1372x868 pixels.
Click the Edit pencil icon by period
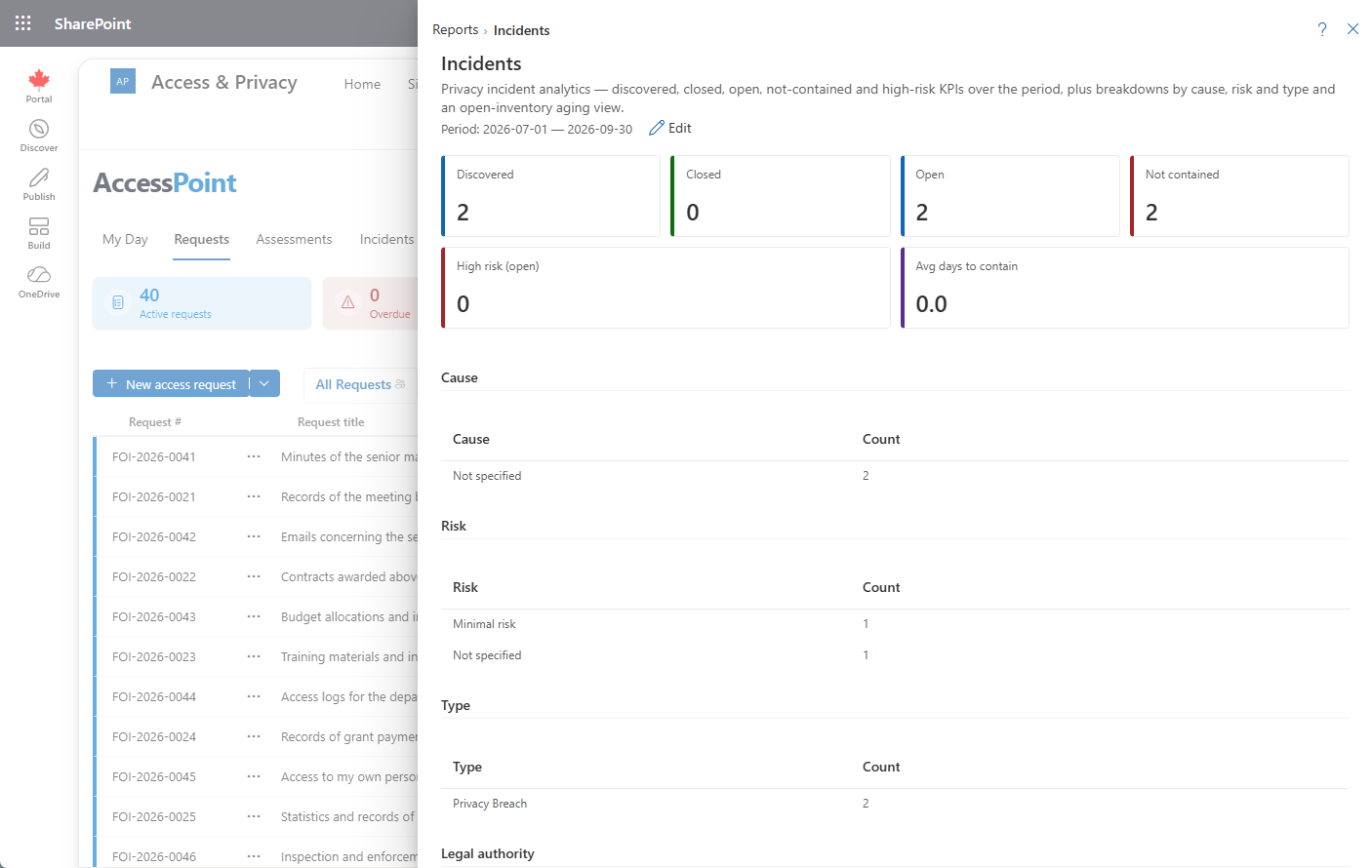coord(657,128)
